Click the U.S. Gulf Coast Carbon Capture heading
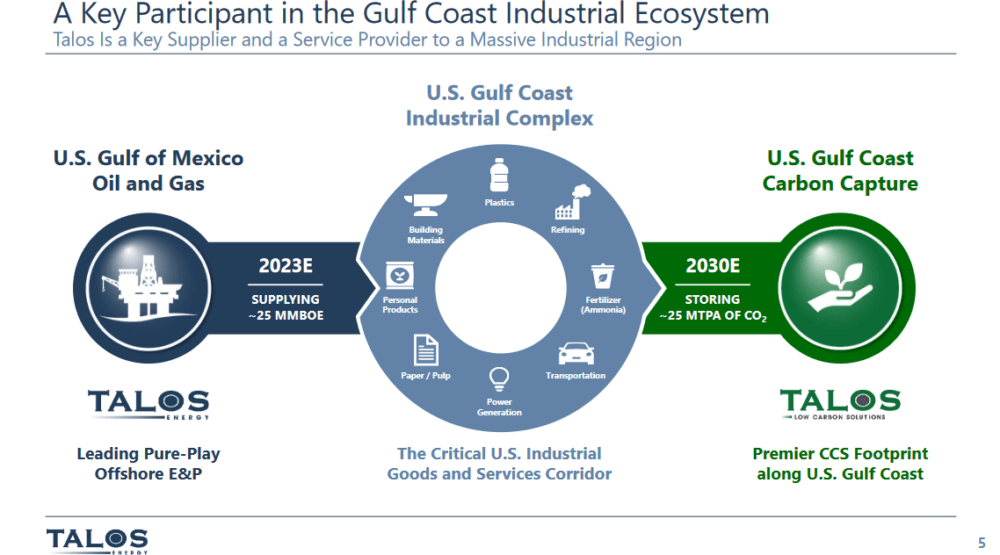Image resolution: width=1000 pixels, height=555 pixels. pyautogui.click(x=840, y=170)
